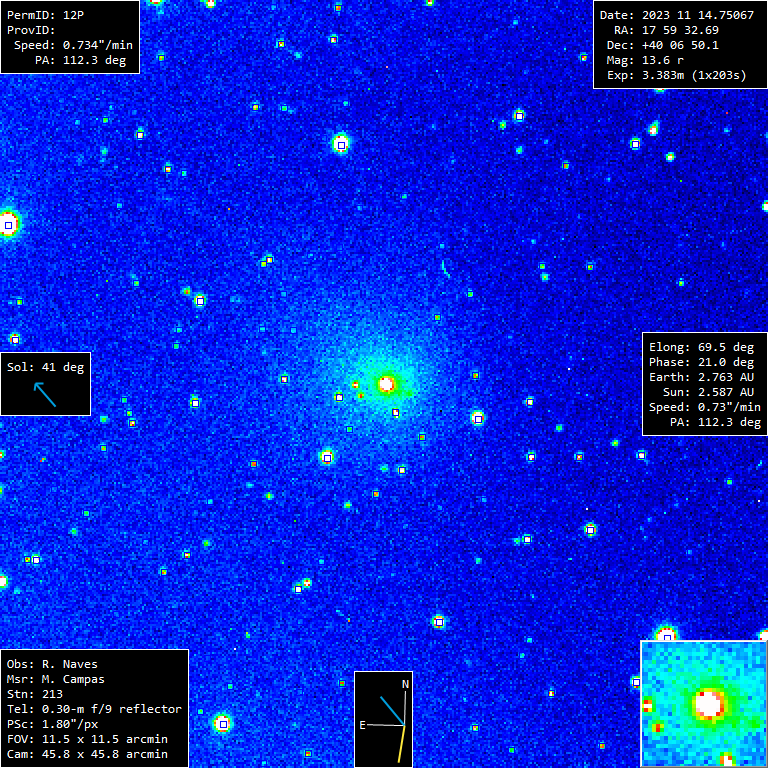The image size is (768, 768).
Task: Click the 'E' label on the compass
Action: 362,725
